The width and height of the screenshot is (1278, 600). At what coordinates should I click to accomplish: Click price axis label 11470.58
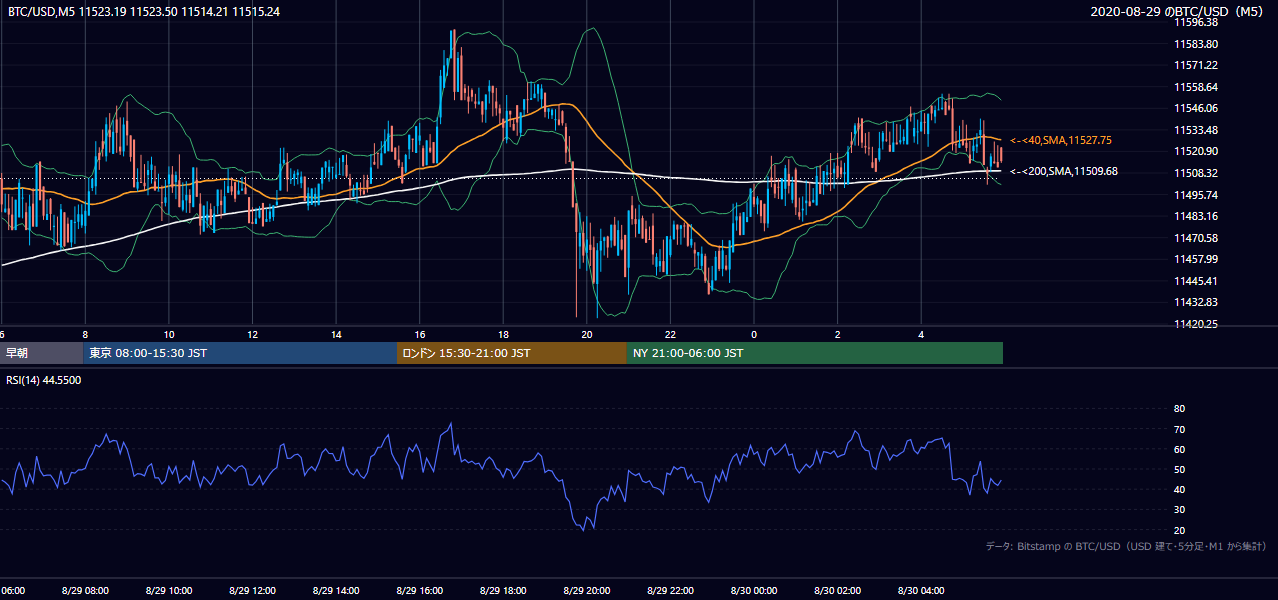coord(1196,238)
